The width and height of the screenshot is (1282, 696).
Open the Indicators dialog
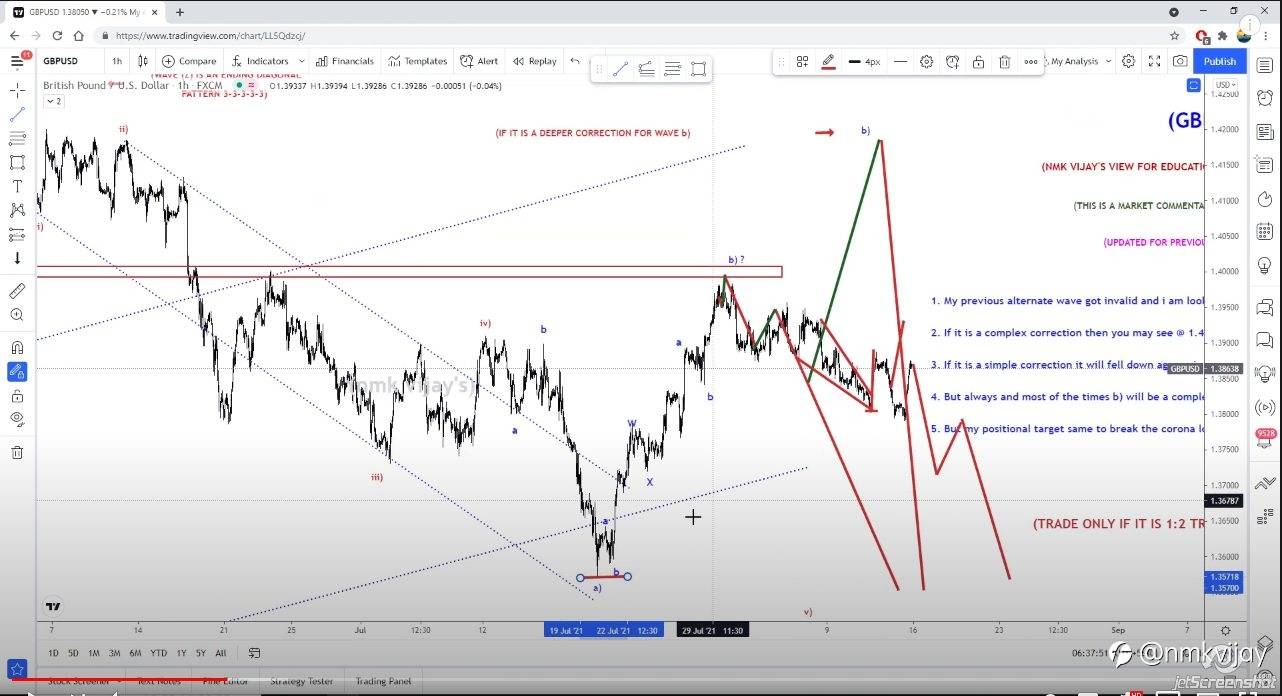pos(260,61)
